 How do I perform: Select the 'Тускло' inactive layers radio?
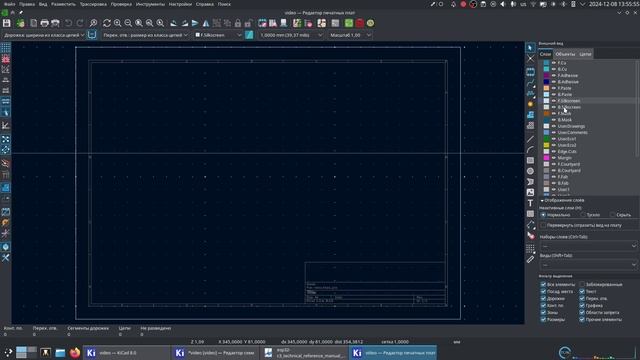[583, 215]
